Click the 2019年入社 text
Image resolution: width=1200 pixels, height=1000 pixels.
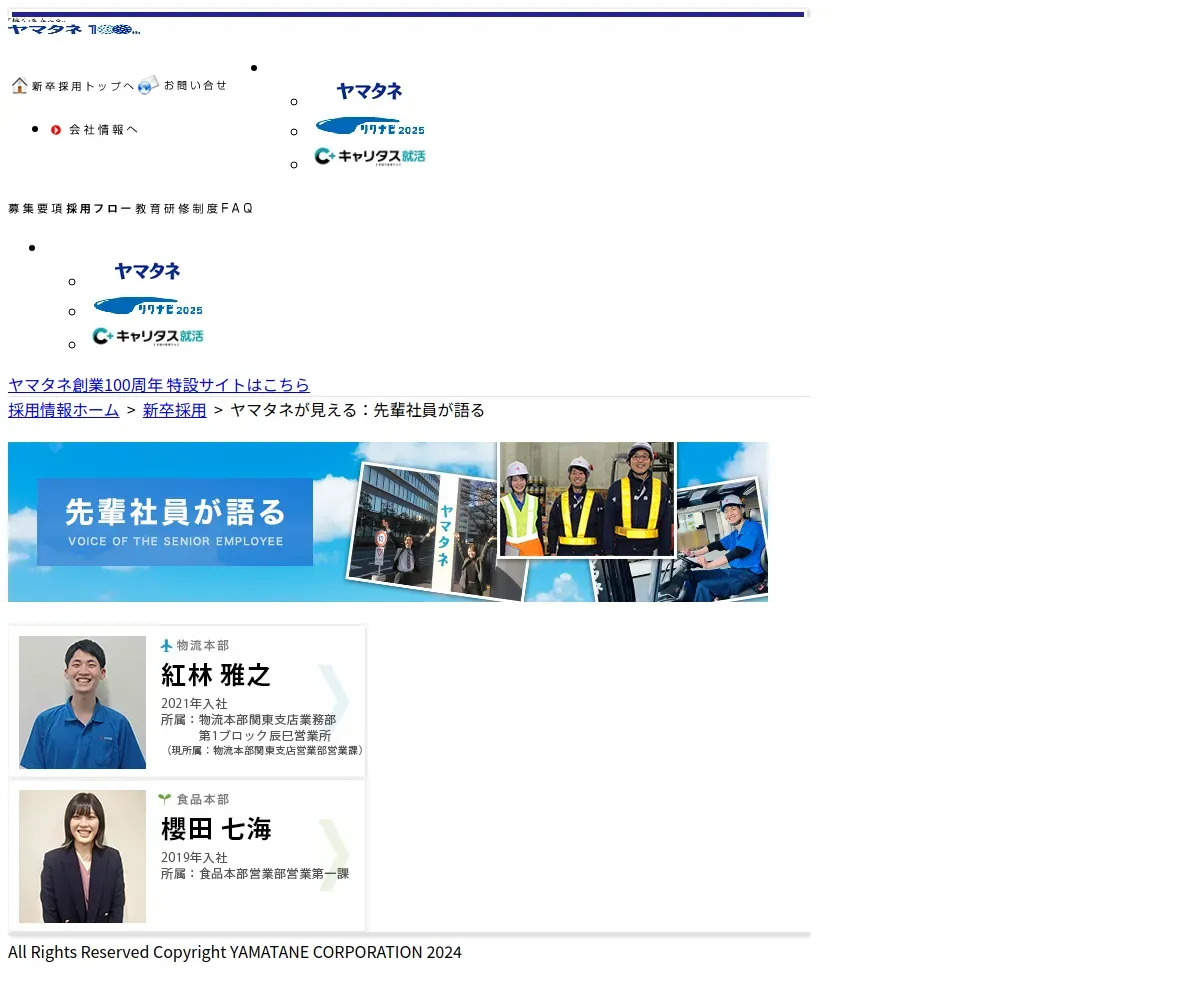click(x=194, y=858)
